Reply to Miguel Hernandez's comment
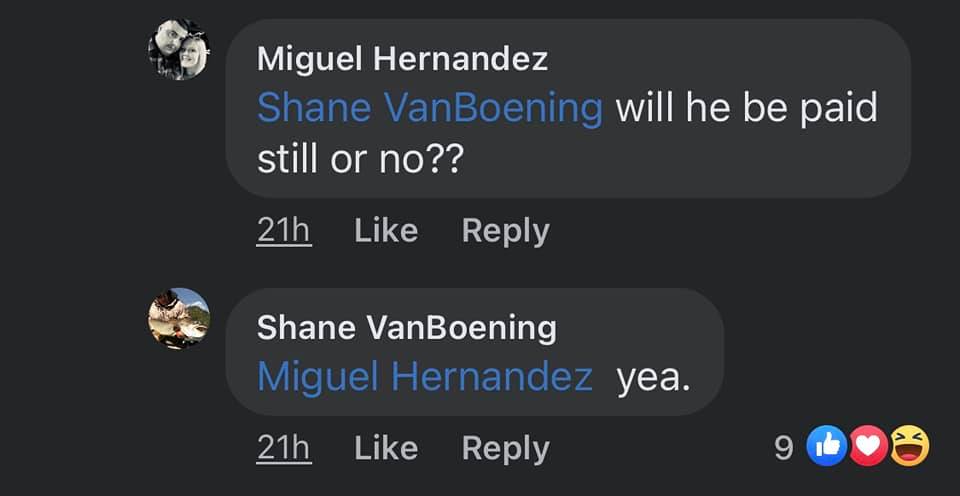Screen dimensions: 960x496 (x=505, y=231)
